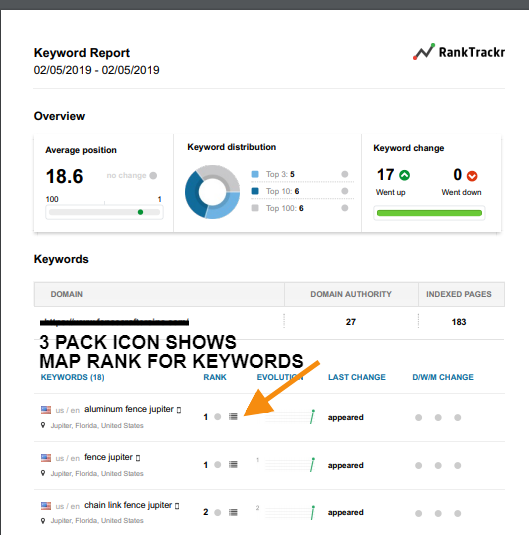Viewport: 529px width, 535px height.
Task: Click the grey Top 100 legend swatch
Action: click(x=255, y=208)
